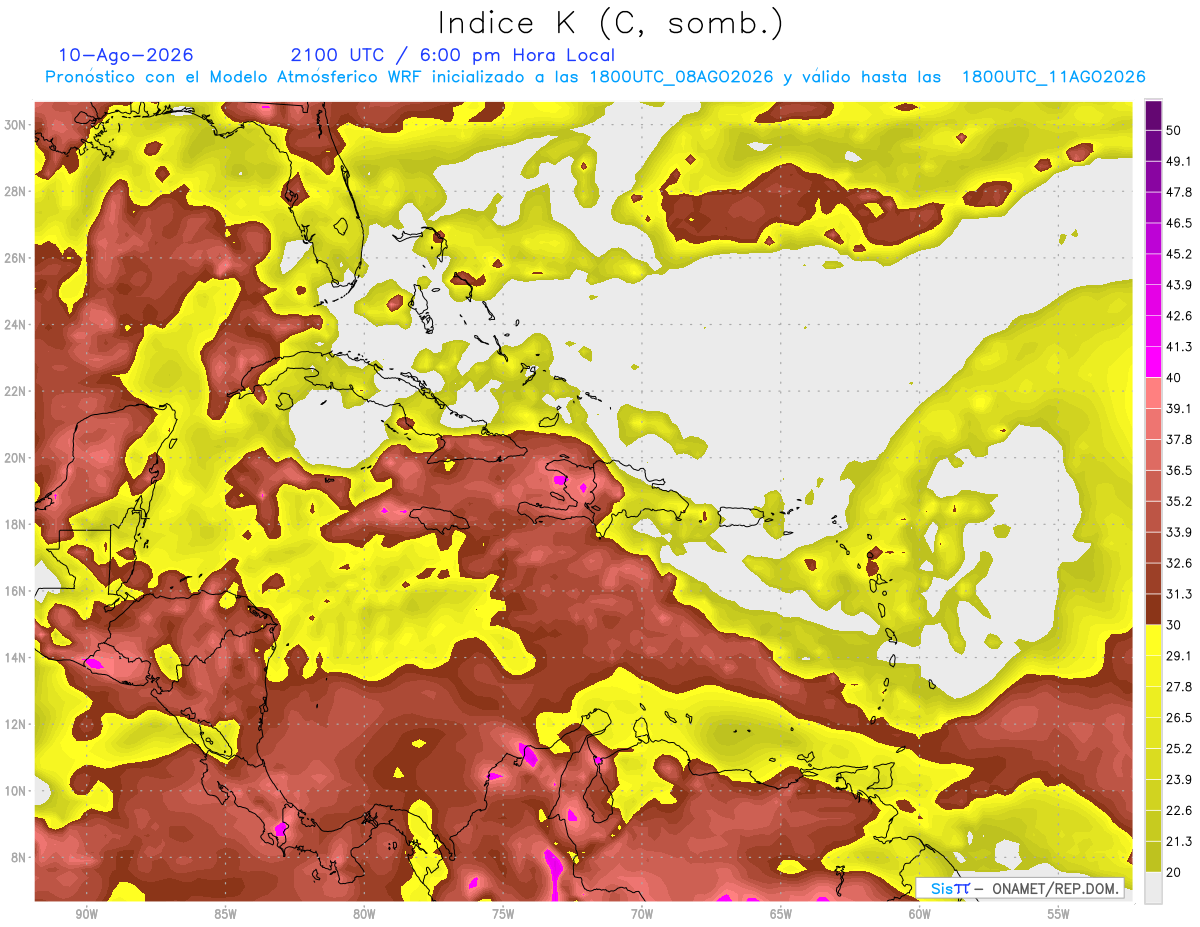Click the colorbar value 31.3

pos(1178,594)
